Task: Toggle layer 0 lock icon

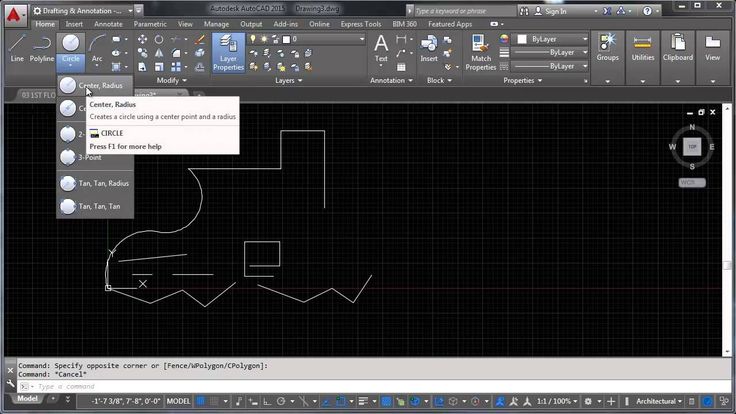Action: coord(275,39)
